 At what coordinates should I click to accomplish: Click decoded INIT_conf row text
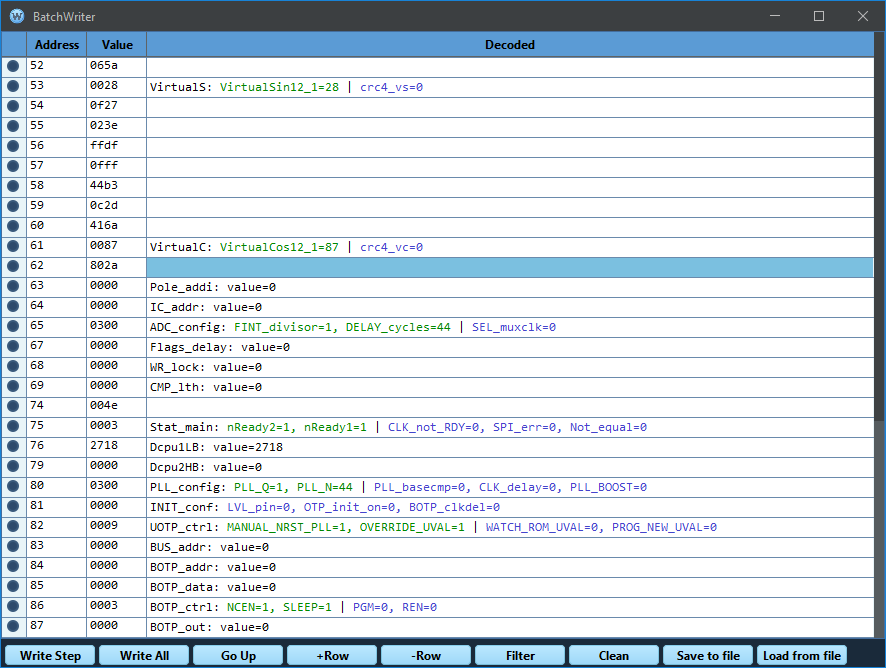tap(325, 507)
